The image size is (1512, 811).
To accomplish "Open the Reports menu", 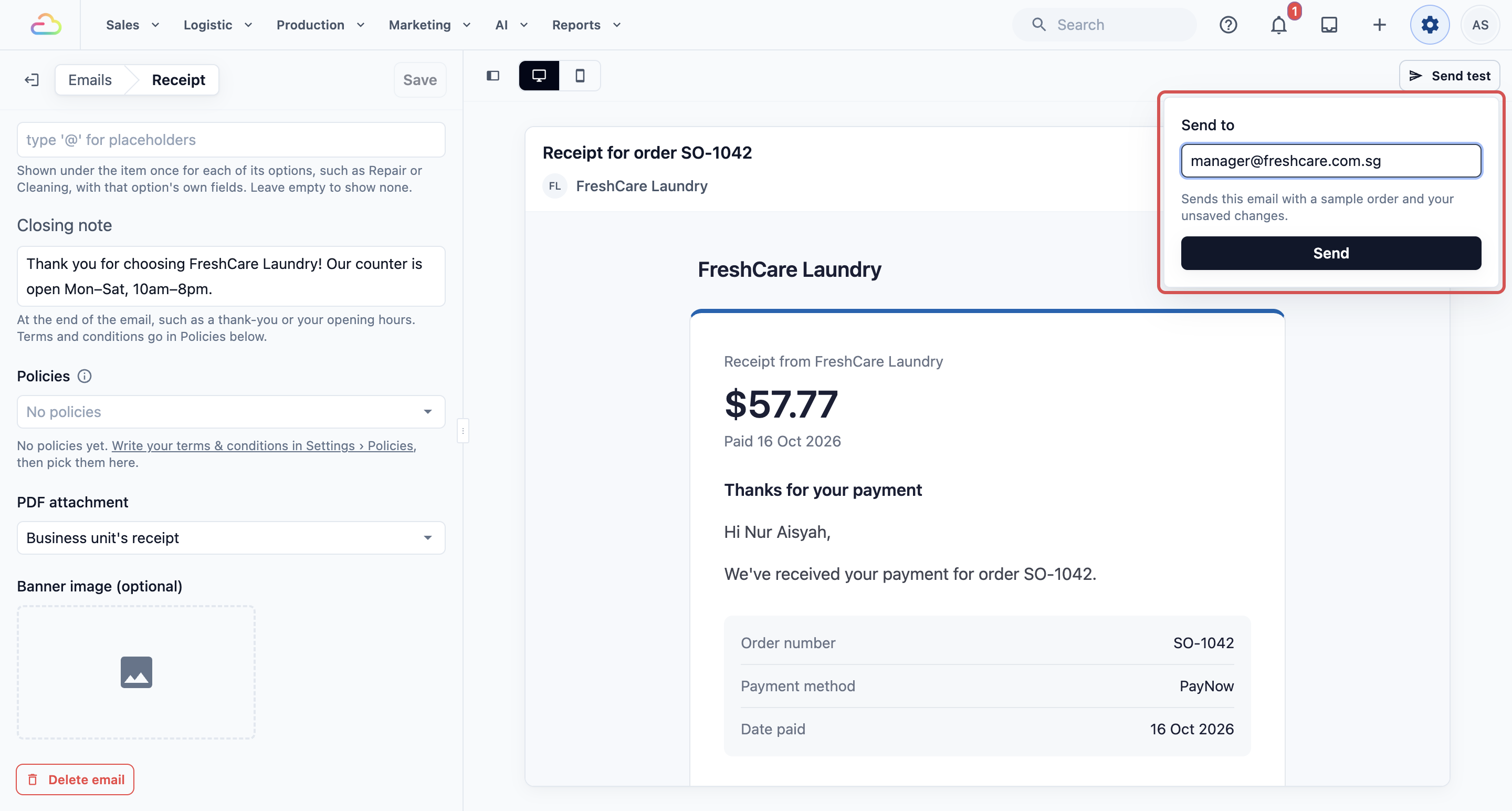I will pos(586,25).
